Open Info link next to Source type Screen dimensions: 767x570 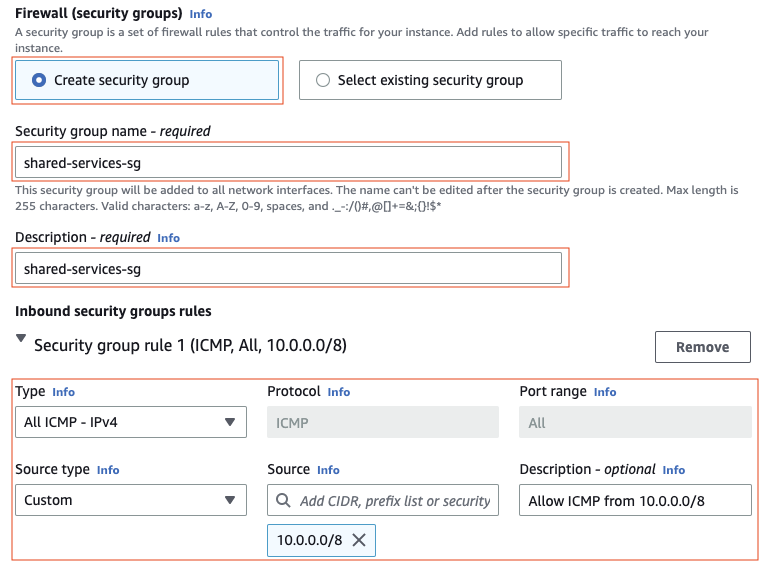(x=108, y=470)
